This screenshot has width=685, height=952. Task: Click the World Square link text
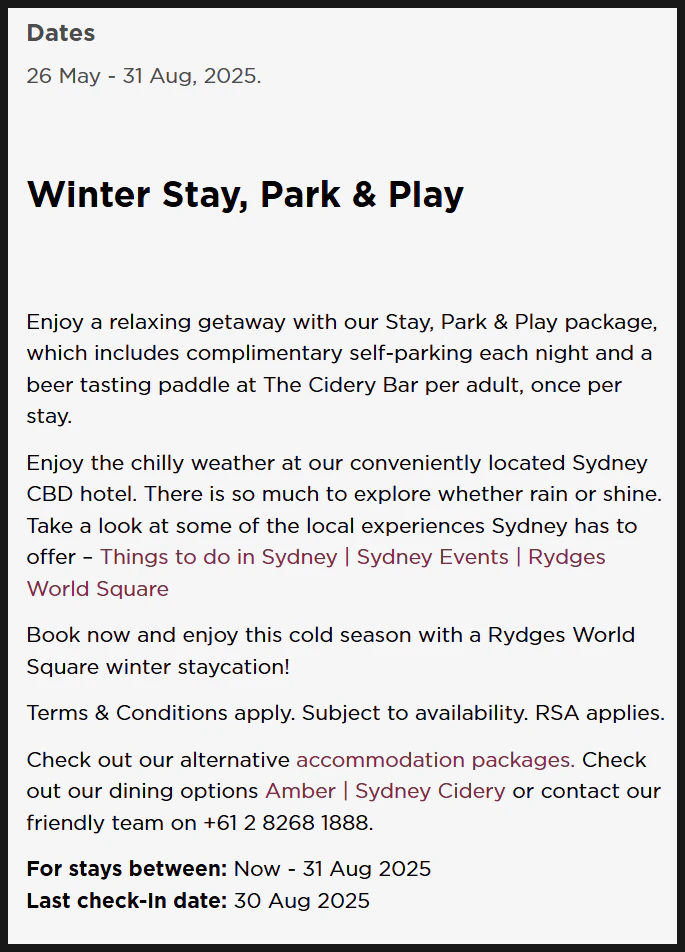tap(98, 589)
